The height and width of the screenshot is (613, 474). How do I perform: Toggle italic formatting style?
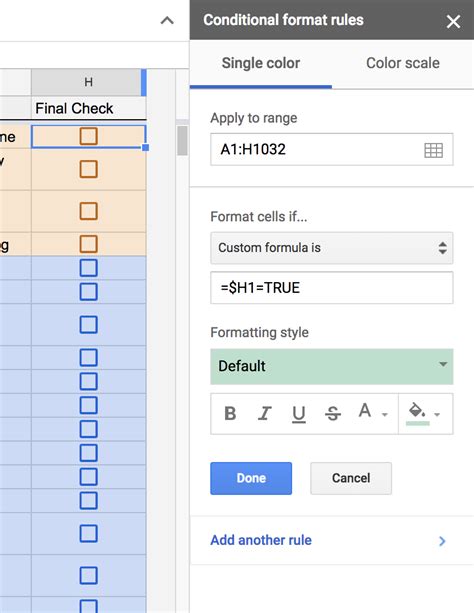coord(265,413)
